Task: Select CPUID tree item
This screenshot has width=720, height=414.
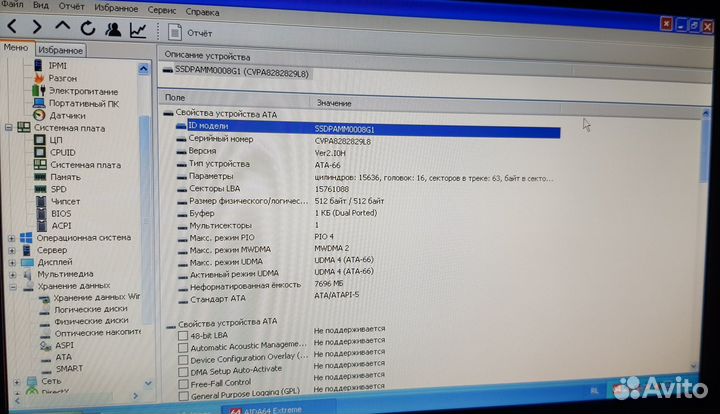Action: [62, 152]
